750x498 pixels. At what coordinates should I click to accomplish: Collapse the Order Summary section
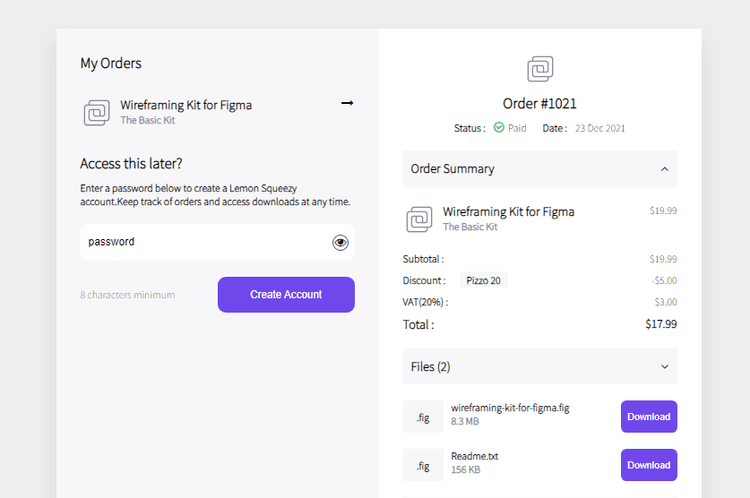click(664, 169)
